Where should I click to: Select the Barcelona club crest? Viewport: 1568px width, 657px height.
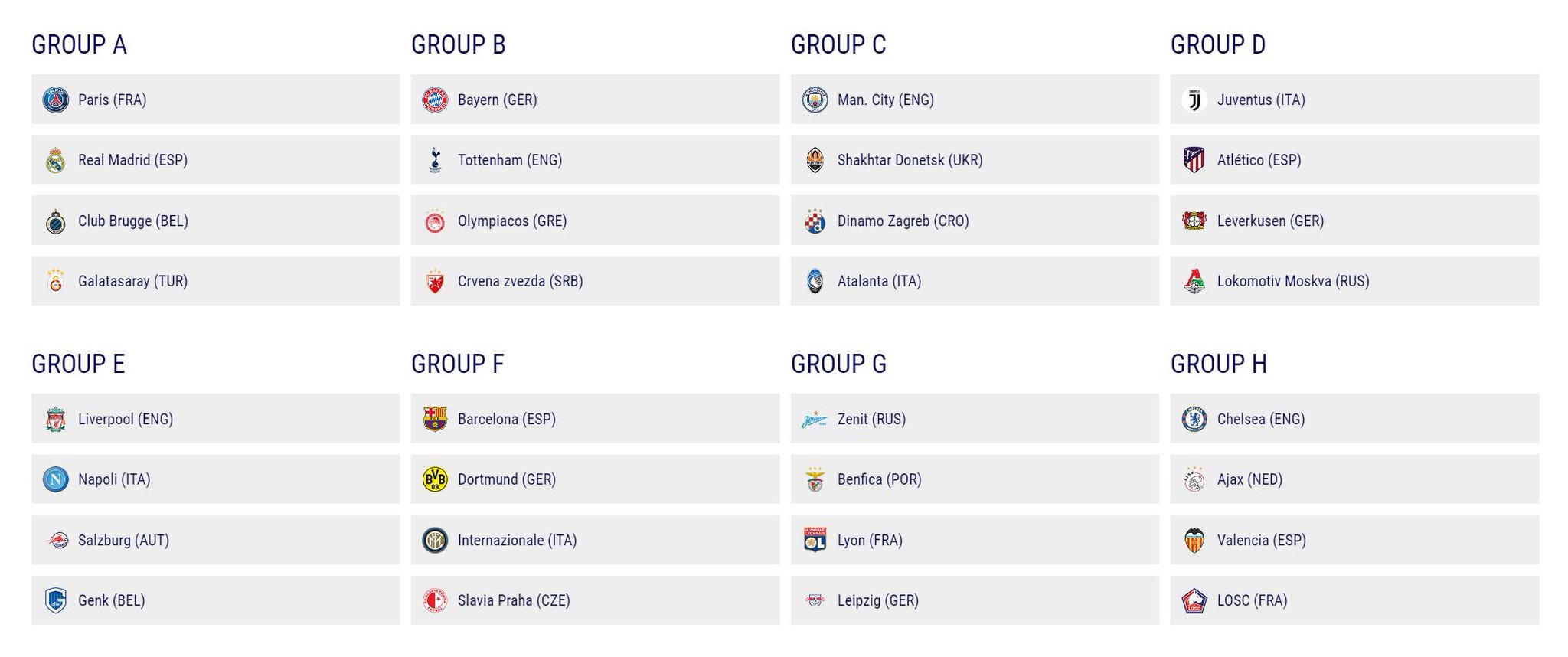(x=435, y=419)
